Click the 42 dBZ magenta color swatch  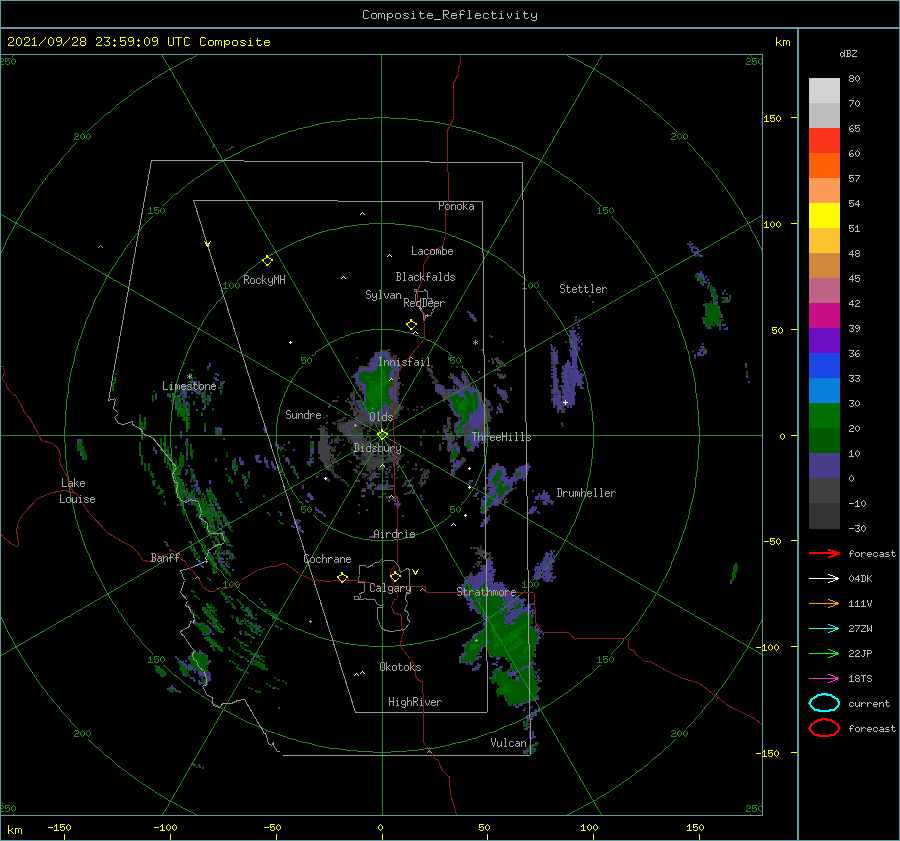click(x=824, y=316)
